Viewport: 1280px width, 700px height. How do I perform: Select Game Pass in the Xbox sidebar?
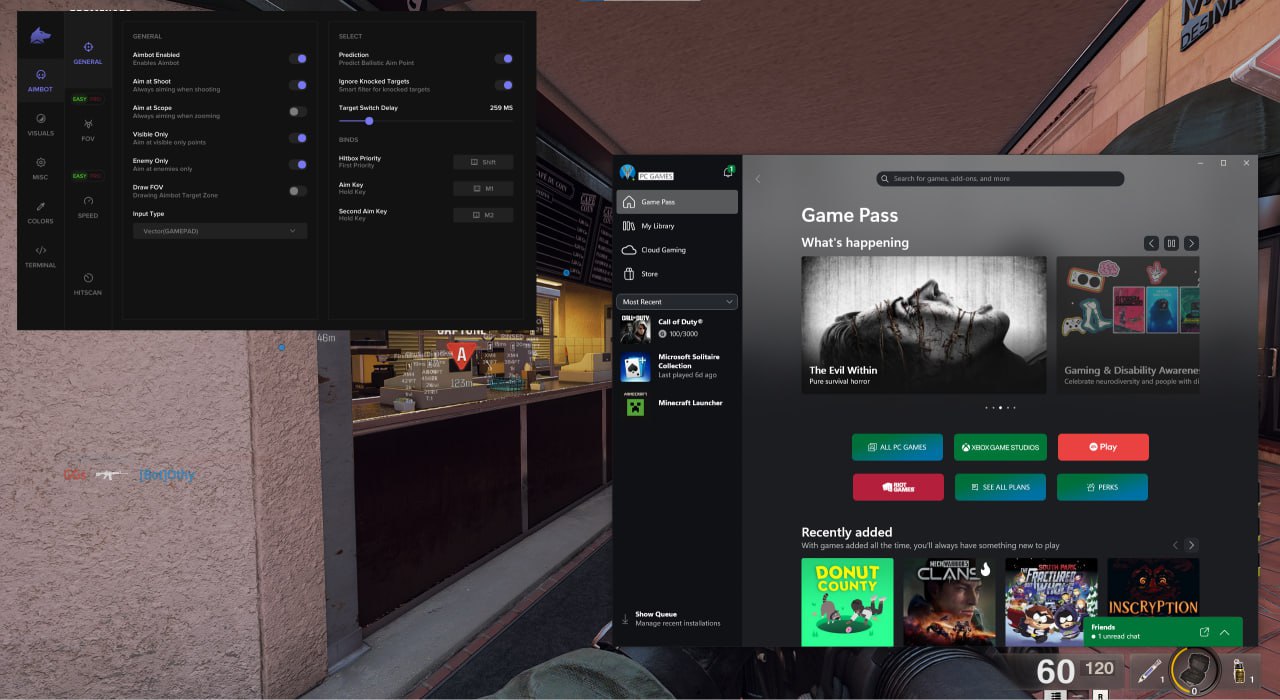(677, 202)
